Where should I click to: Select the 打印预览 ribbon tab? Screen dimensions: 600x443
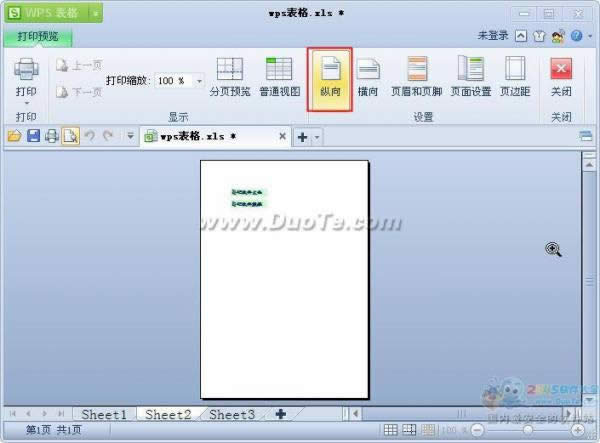[x=38, y=37]
